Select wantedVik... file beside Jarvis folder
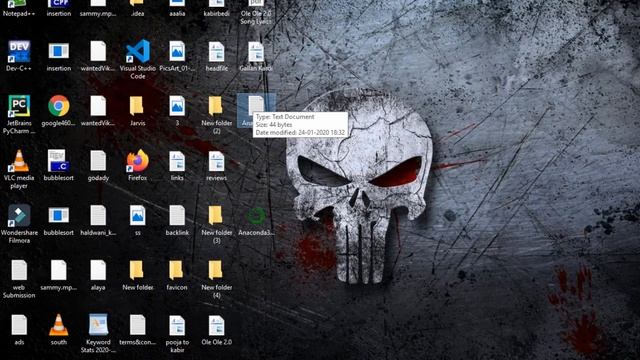This screenshot has width=640, height=360. pos(98,111)
